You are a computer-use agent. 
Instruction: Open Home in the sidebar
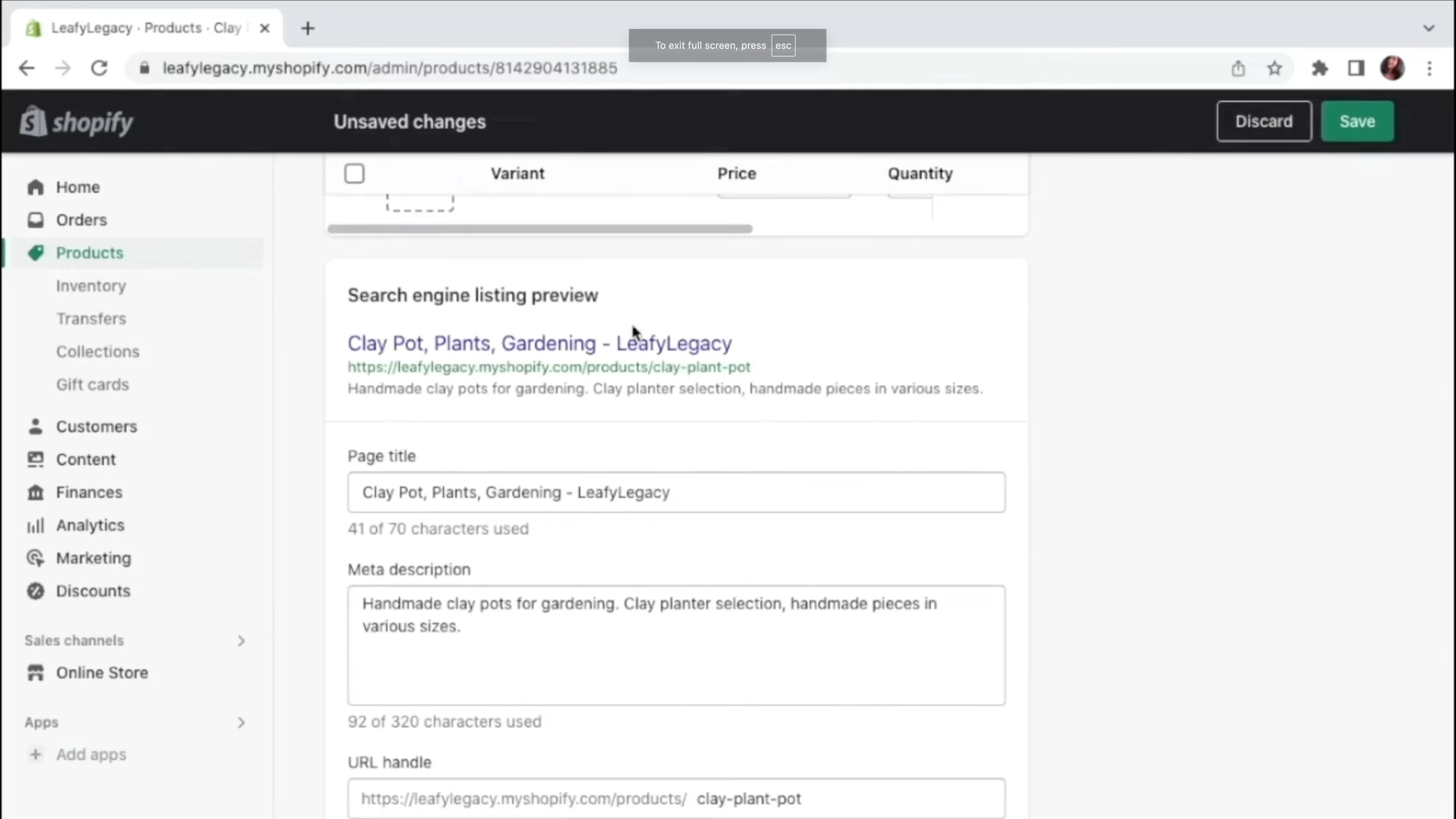pos(78,187)
